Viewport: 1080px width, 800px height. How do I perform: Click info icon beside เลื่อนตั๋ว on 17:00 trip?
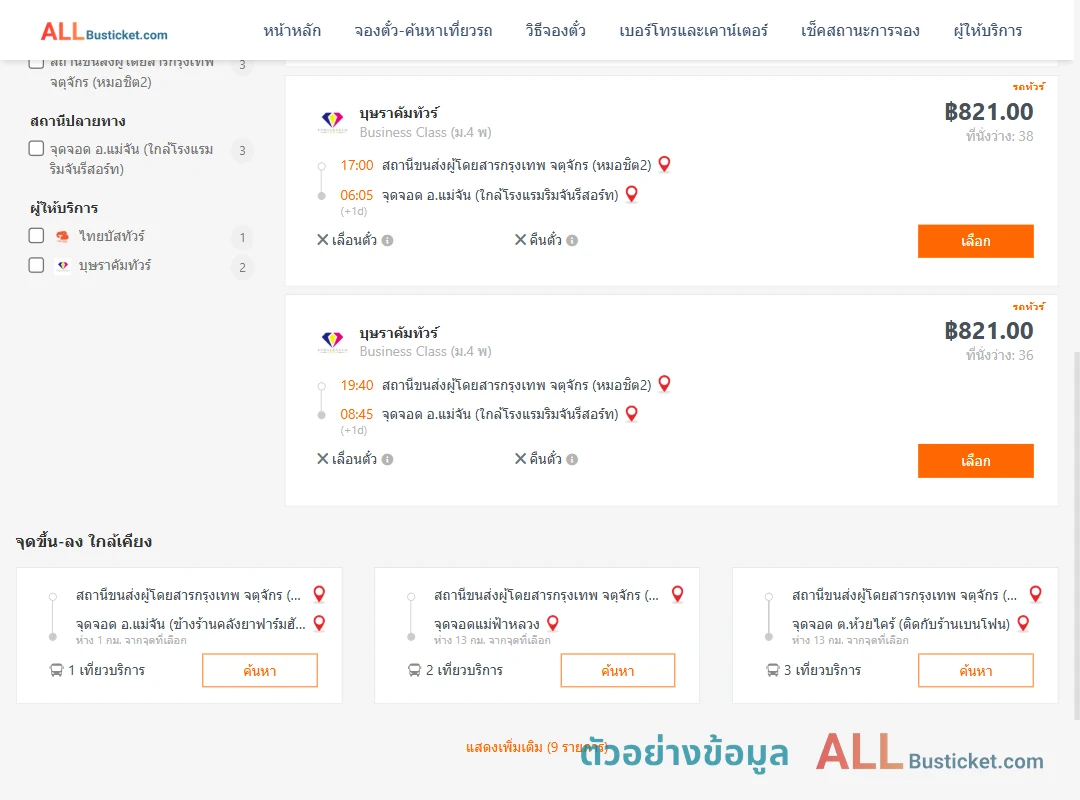tap(388, 240)
